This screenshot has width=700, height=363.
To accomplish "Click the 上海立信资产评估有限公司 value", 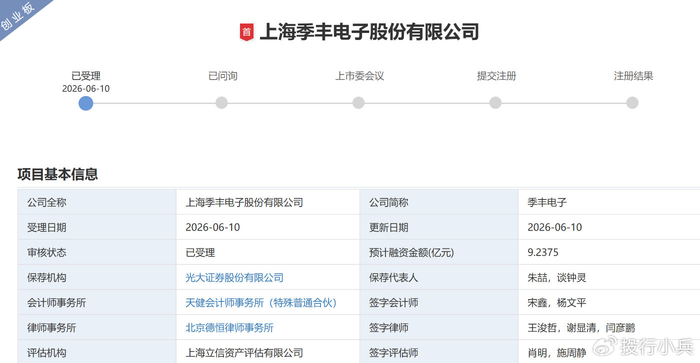I will (244, 353).
